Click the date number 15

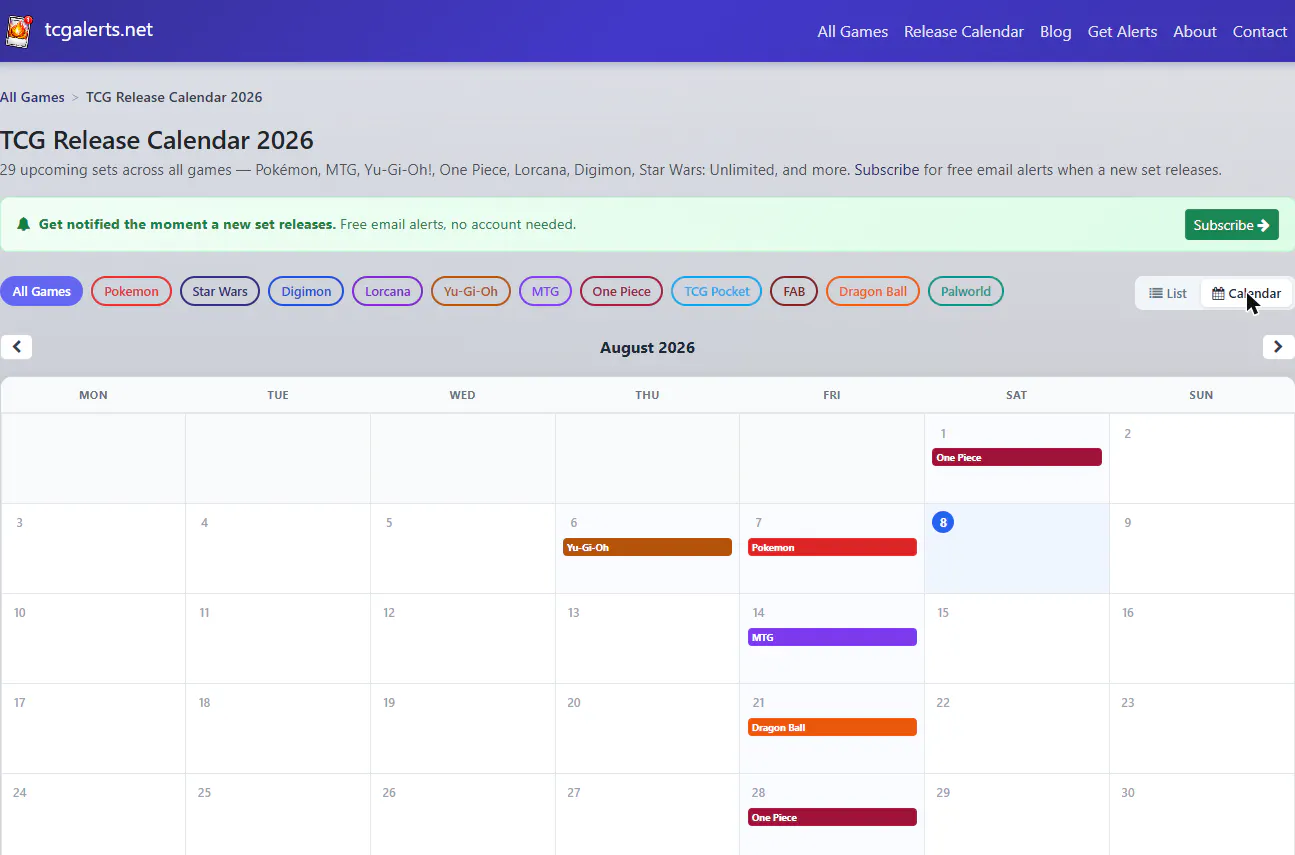[943, 612]
